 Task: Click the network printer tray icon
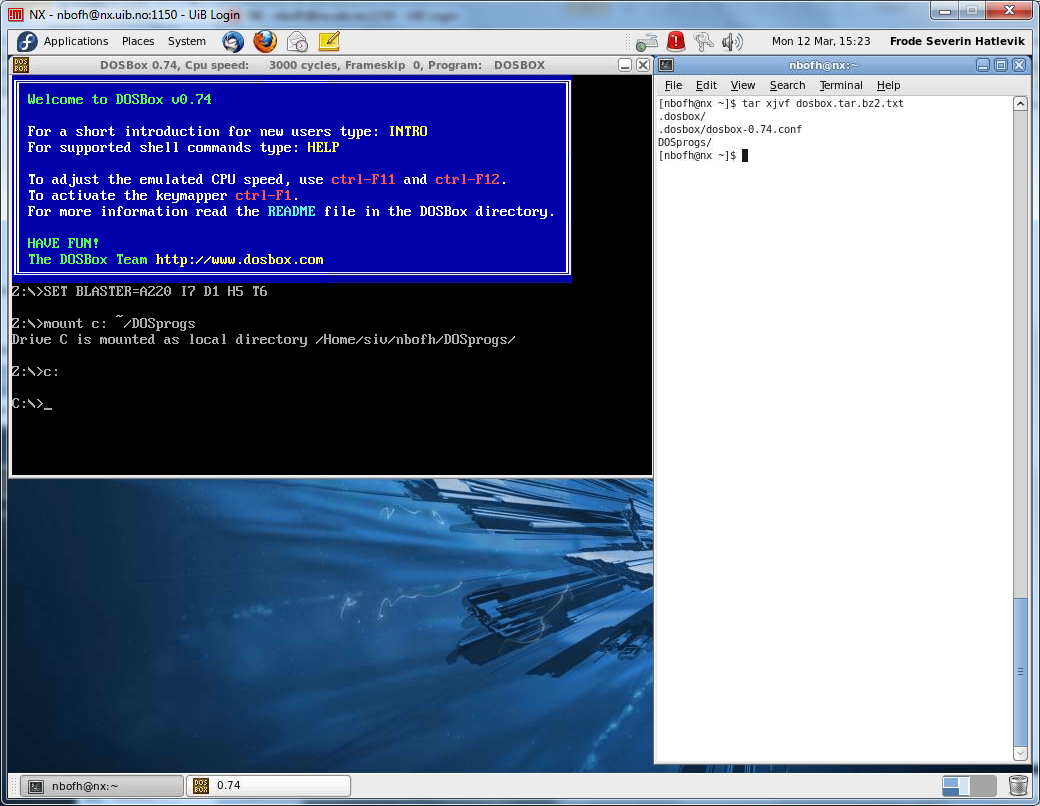coord(647,41)
